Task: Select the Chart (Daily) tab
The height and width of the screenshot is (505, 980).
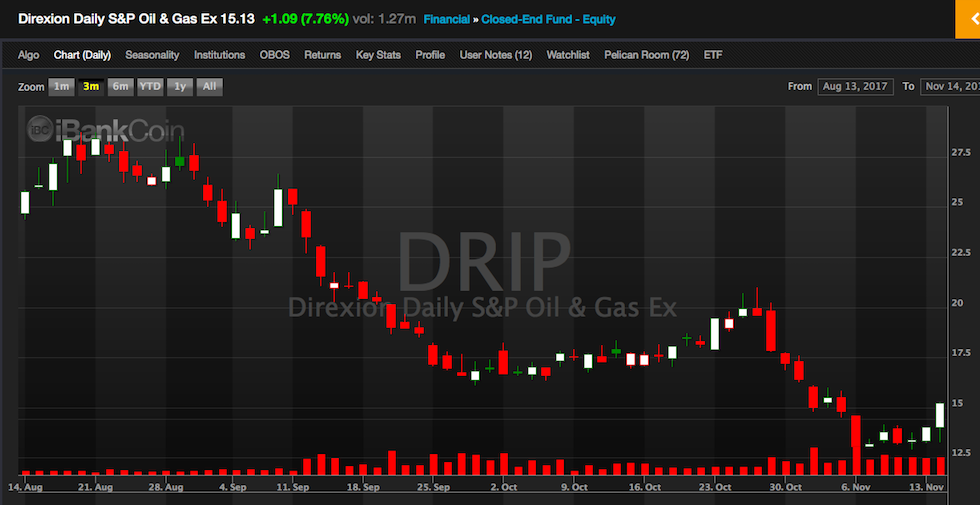Action: pyautogui.click(x=82, y=55)
